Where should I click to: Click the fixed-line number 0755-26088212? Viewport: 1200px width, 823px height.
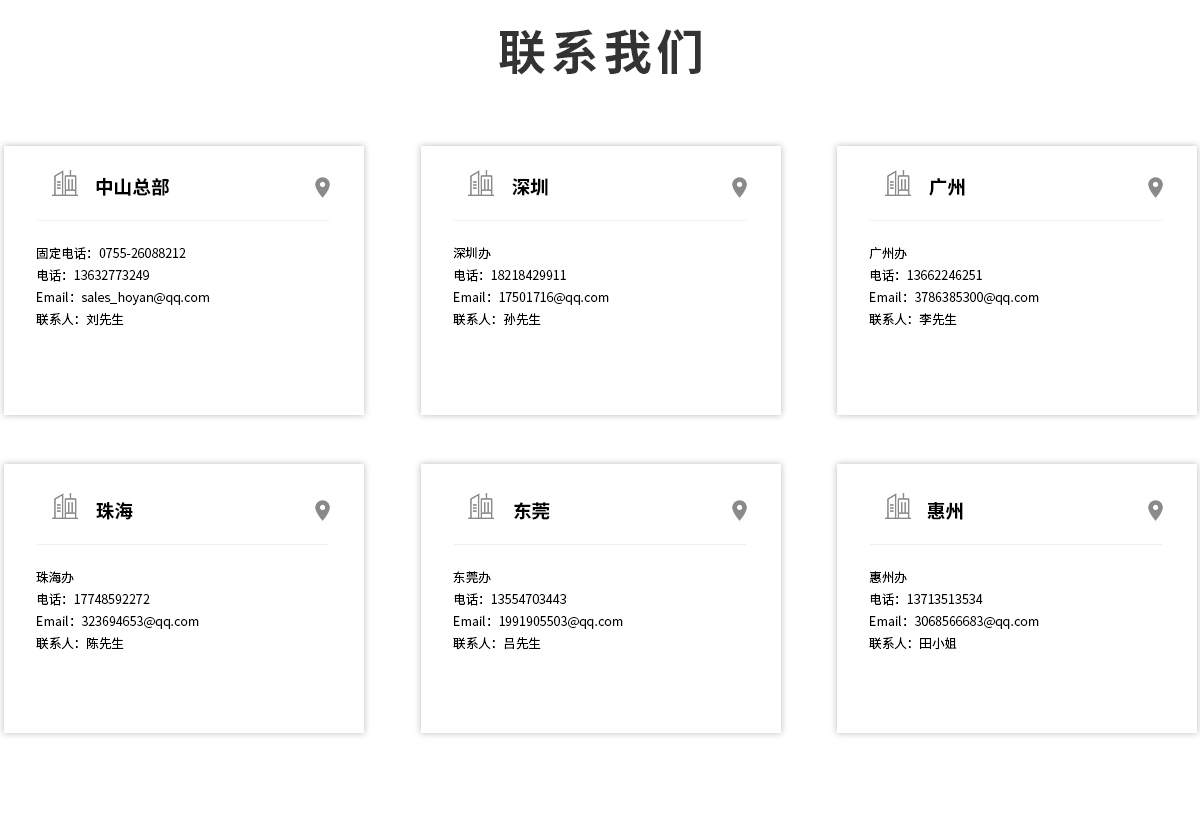pos(142,253)
